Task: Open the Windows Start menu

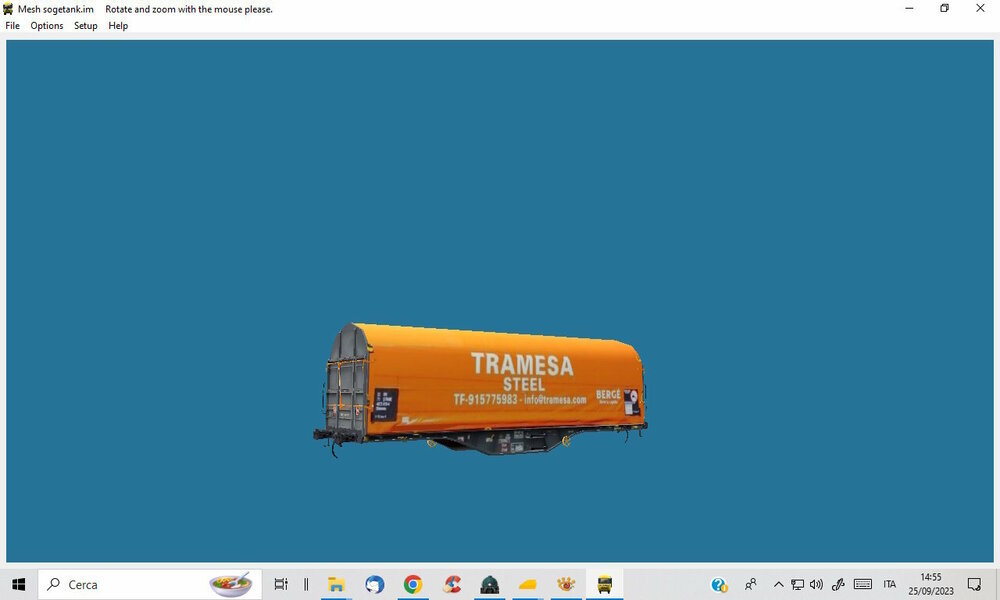Action: click(x=18, y=584)
